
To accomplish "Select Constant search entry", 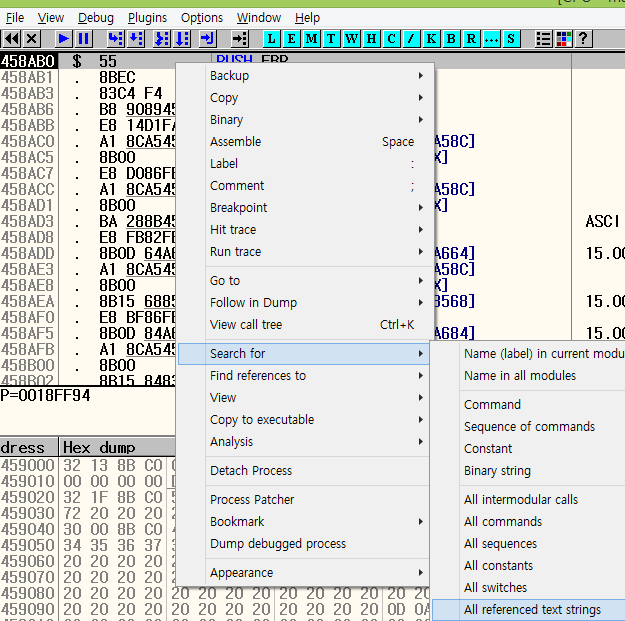I will [x=529, y=448].
